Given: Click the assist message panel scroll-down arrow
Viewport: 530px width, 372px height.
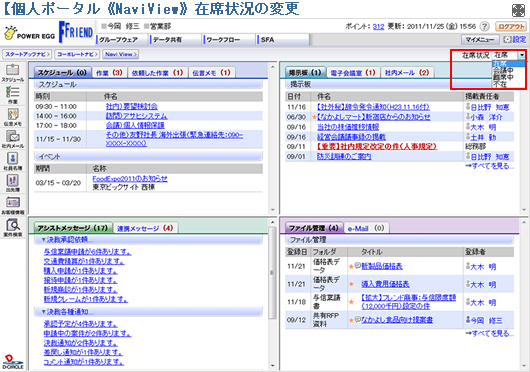Looking at the screenshot, I should coord(273,366).
